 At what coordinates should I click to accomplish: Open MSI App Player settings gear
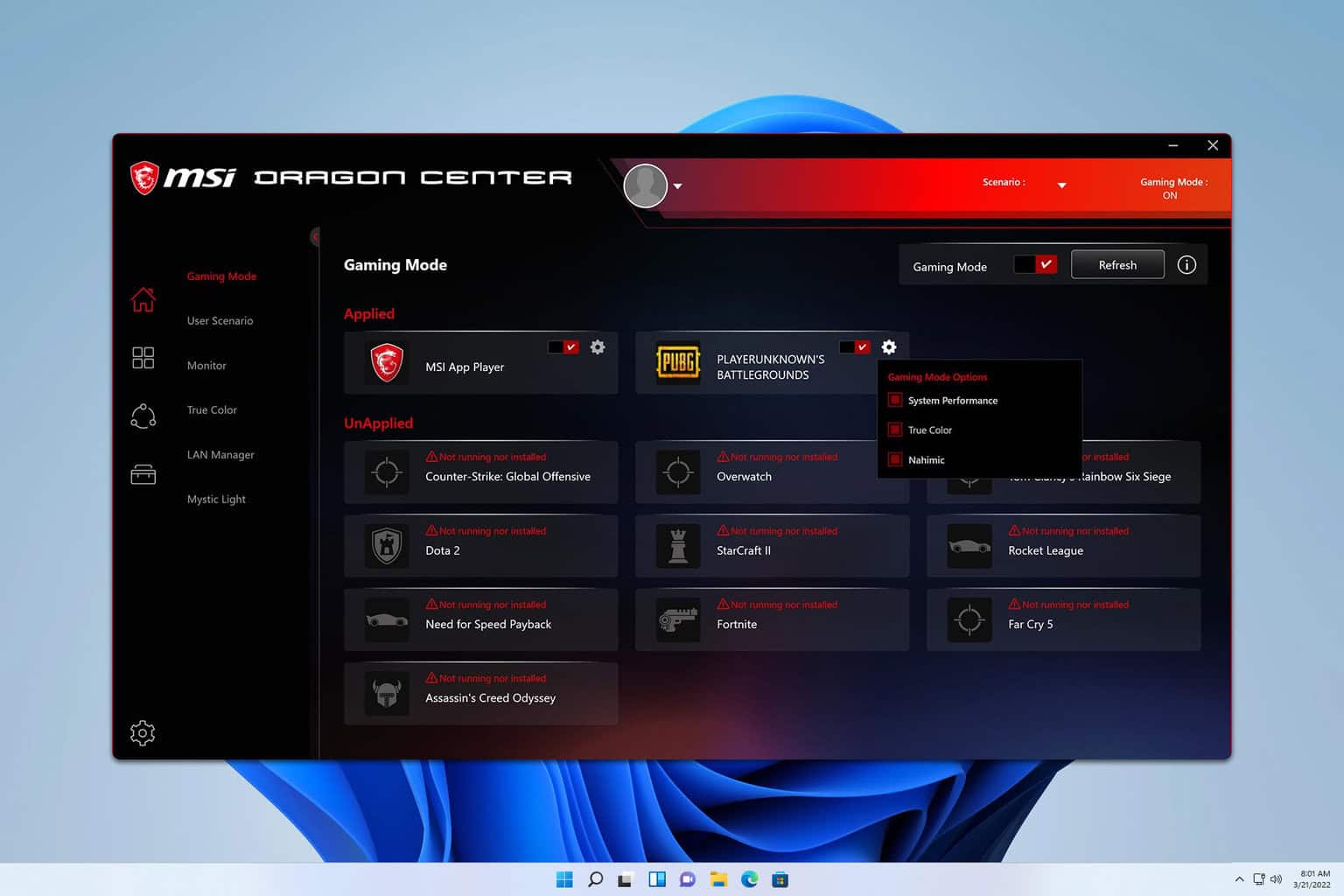[598, 347]
